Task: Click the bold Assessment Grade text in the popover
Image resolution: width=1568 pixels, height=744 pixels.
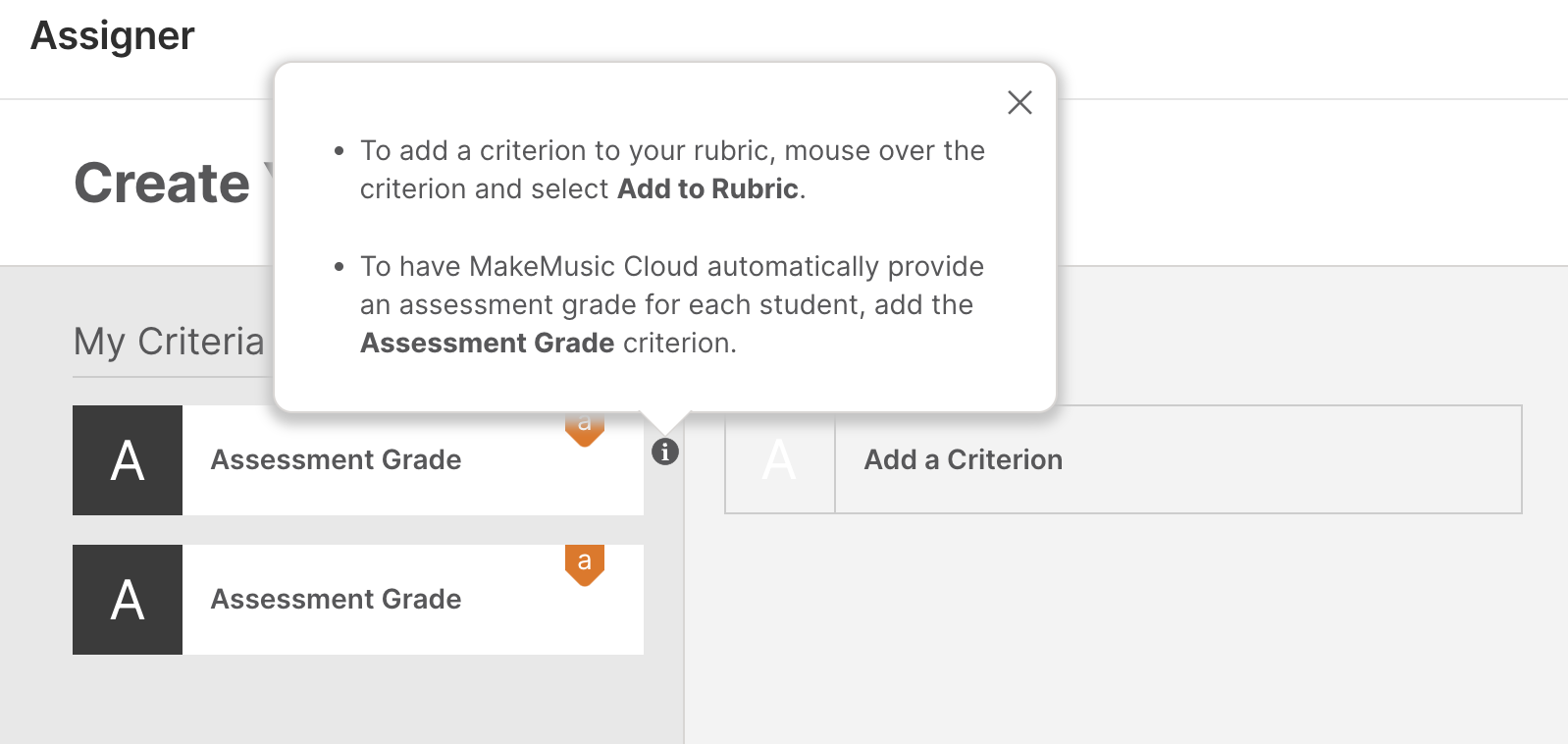Action: tap(487, 344)
